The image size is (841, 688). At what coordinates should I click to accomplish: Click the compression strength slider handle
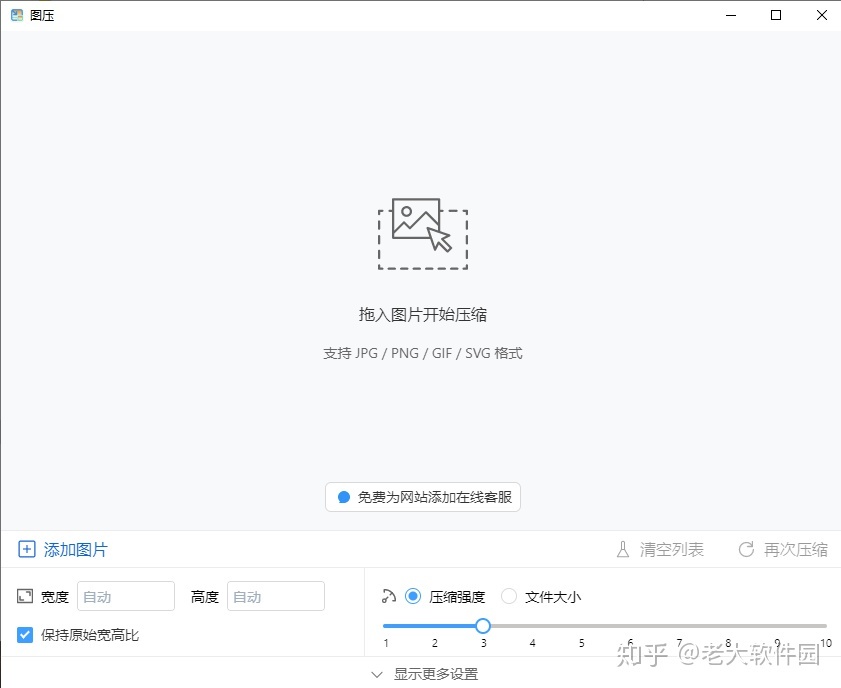click(x=483, y=625)
